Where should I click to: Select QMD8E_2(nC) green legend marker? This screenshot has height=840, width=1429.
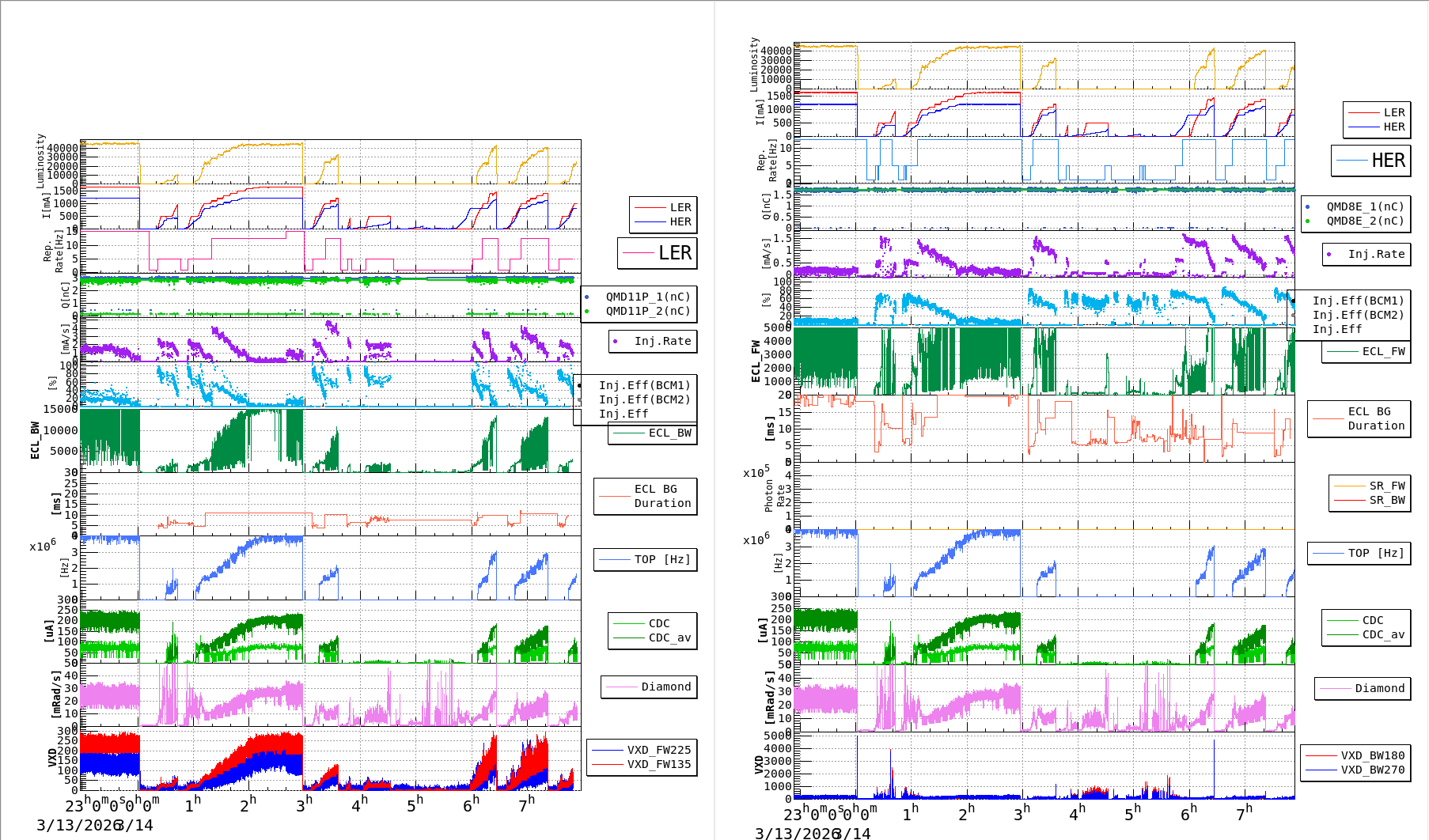point(1307,221)
